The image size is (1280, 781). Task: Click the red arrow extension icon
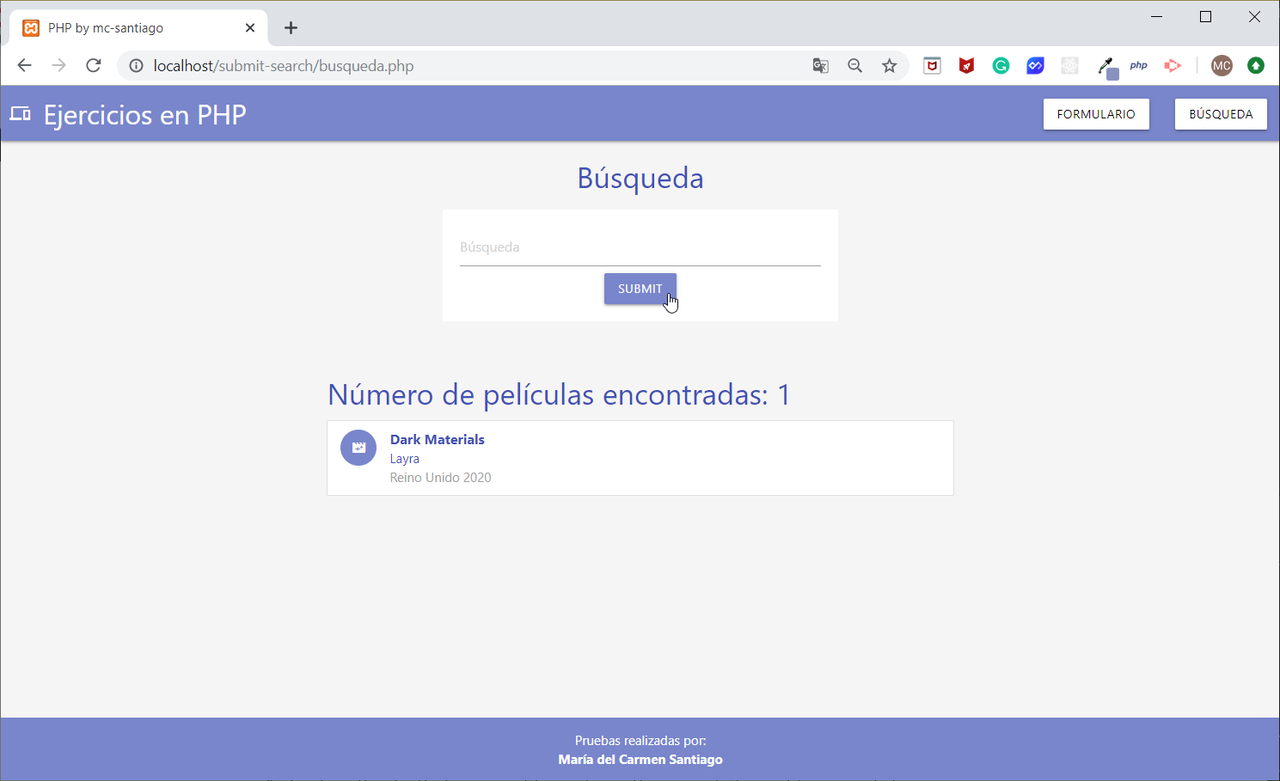(x=1171, y=65)
